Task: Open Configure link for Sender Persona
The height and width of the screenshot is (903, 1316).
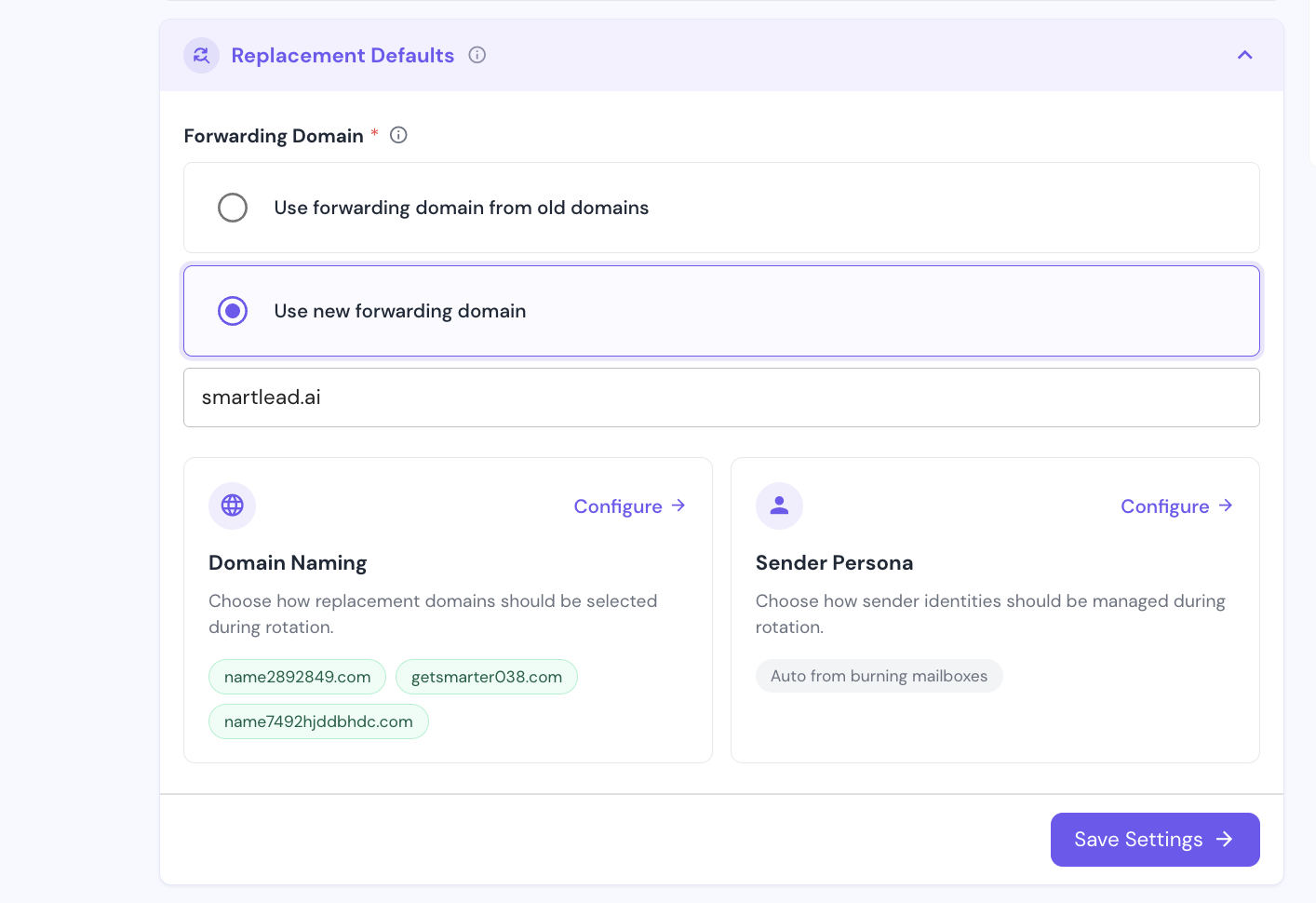Action: tap(1177, 506)
